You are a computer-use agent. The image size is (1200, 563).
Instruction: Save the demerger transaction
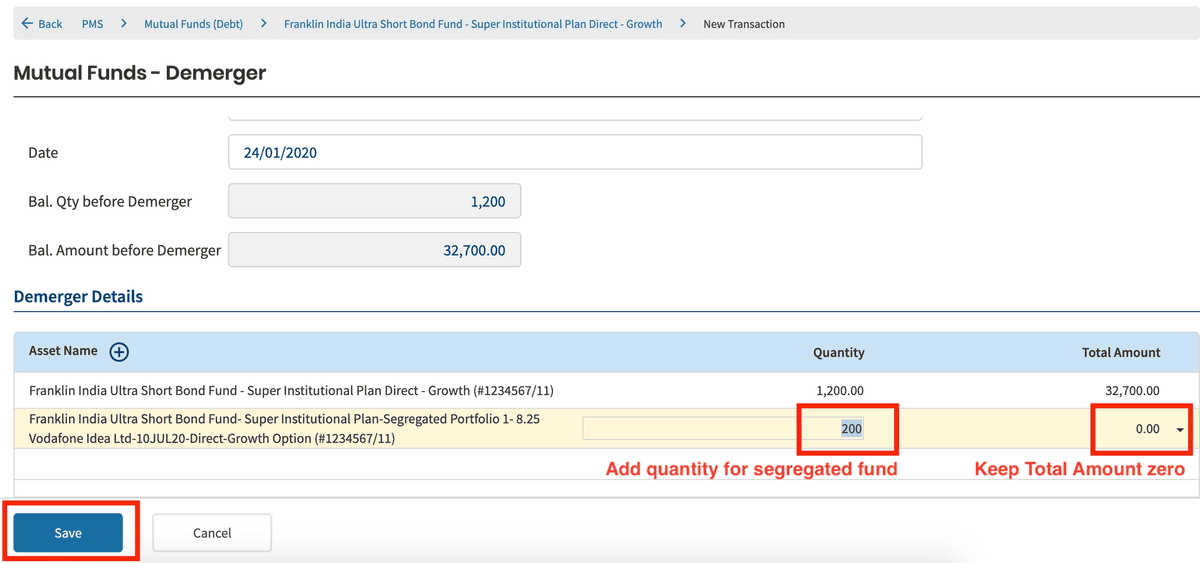point(68,533)
